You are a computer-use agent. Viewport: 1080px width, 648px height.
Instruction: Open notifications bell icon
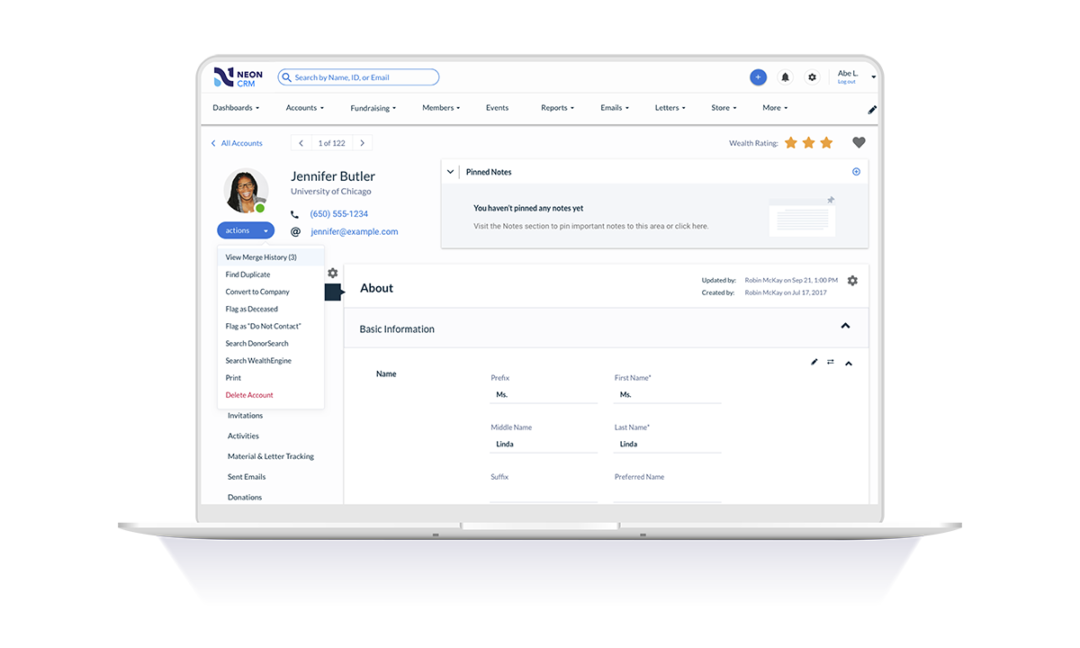785,78
